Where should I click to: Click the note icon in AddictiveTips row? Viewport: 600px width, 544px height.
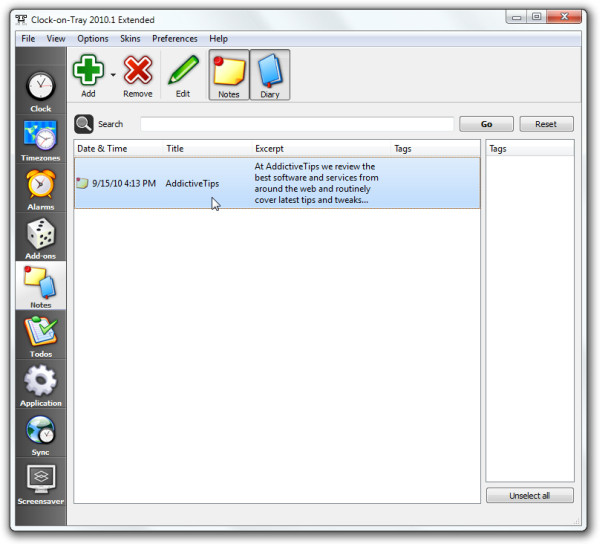pyautogui.click(x=82, y=183)
